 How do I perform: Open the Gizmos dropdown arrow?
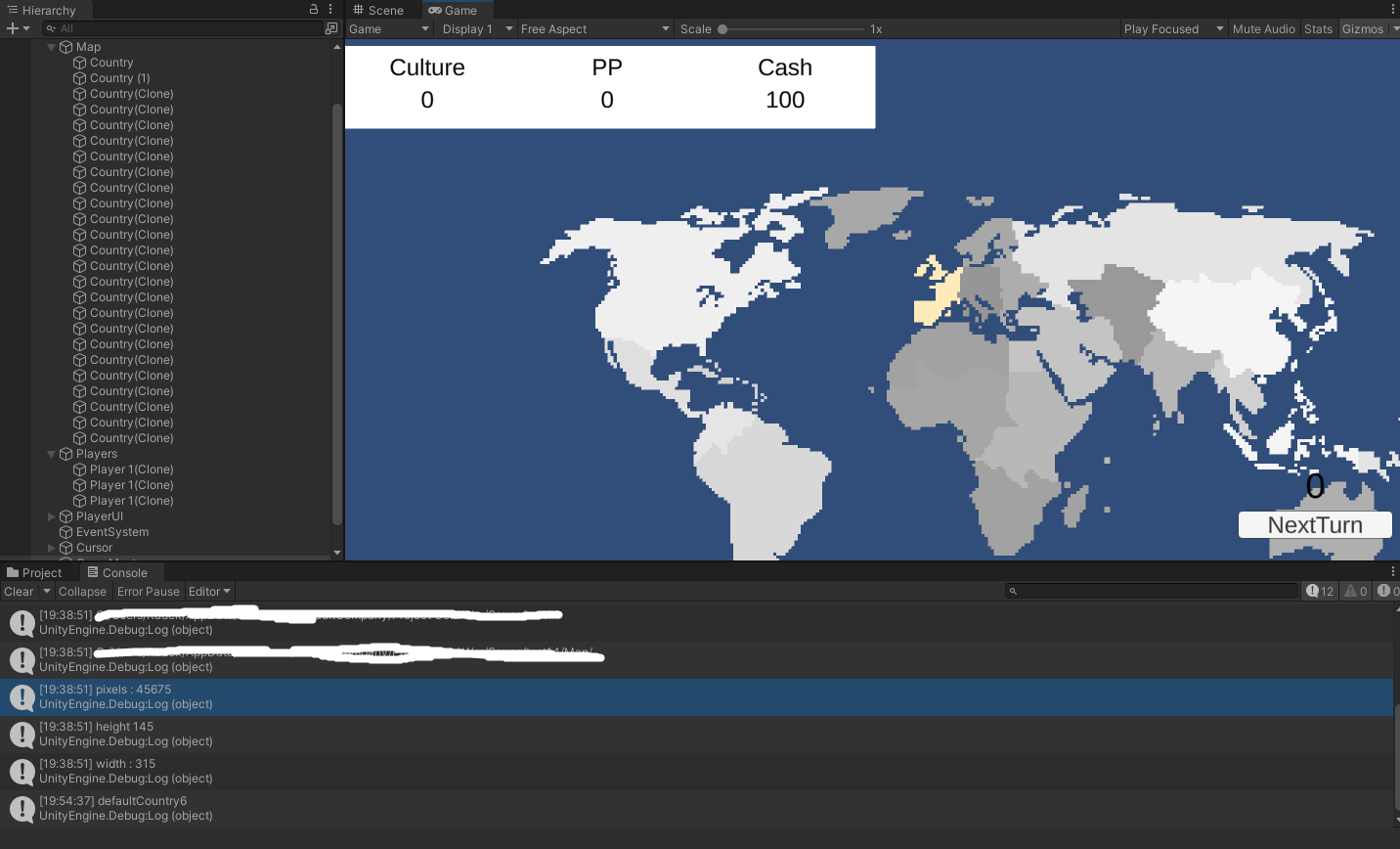click(x=1395, y=29)
